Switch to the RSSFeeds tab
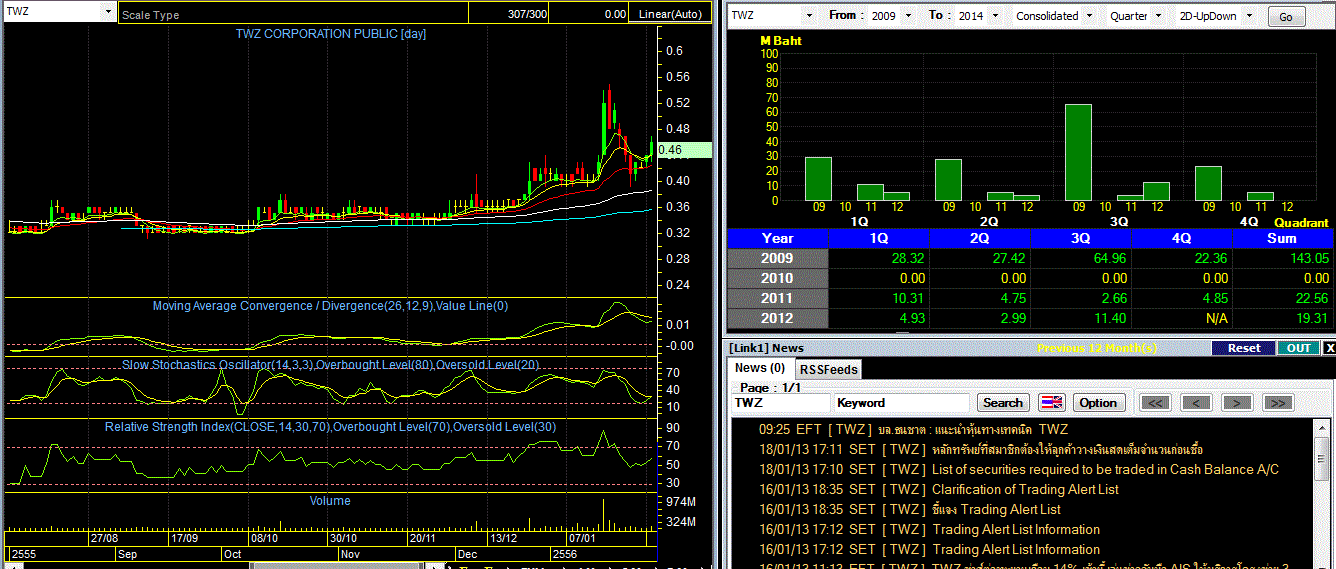The height and width of the screenshot is (569, 1336). click(x=829, y=369)
